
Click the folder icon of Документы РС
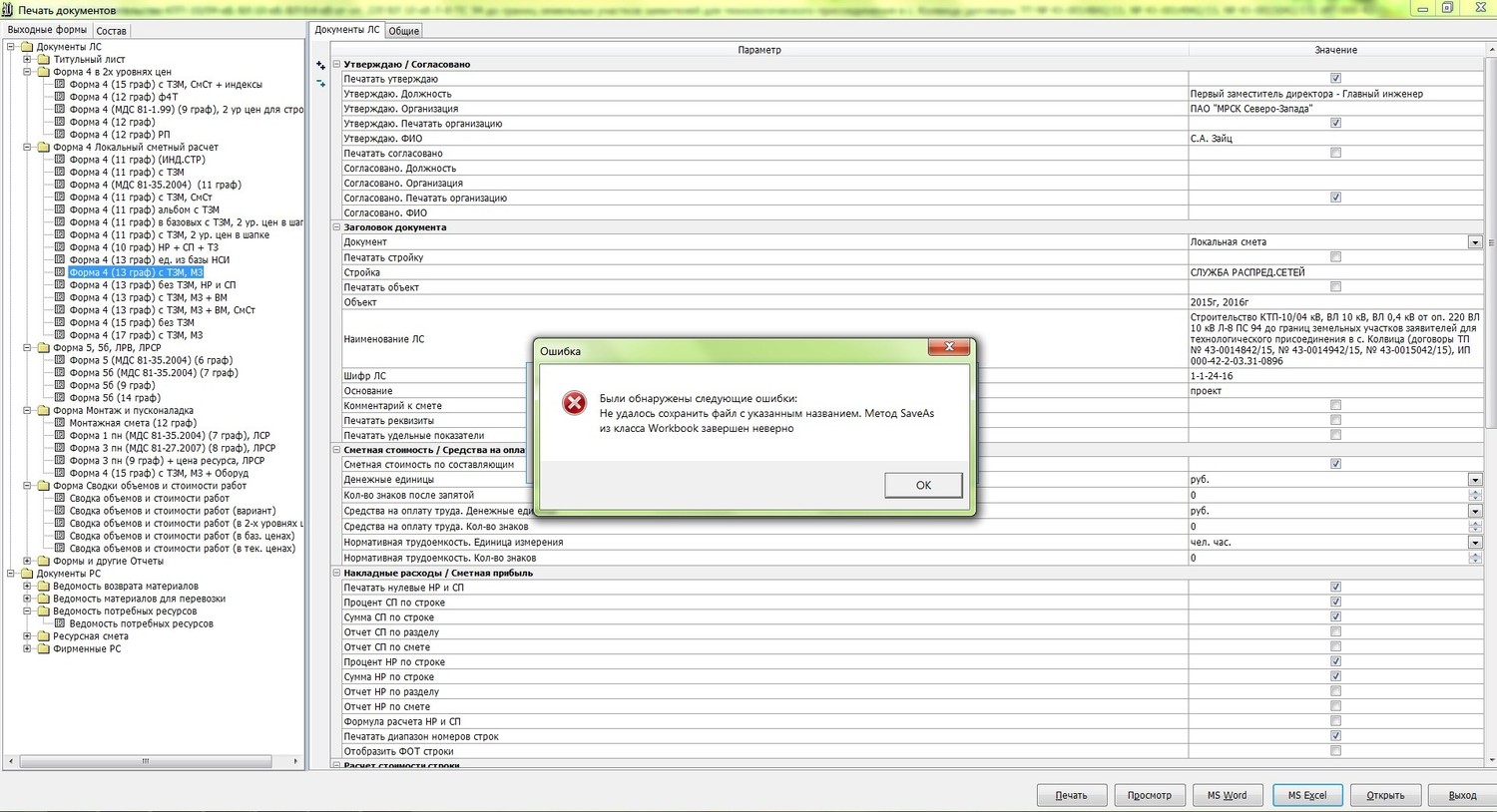coord(27,574)
